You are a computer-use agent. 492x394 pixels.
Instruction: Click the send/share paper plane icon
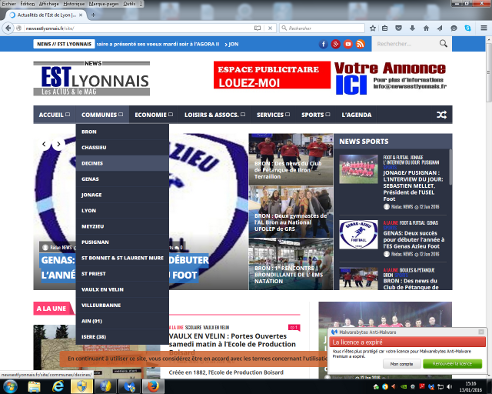tap(440, 28)
